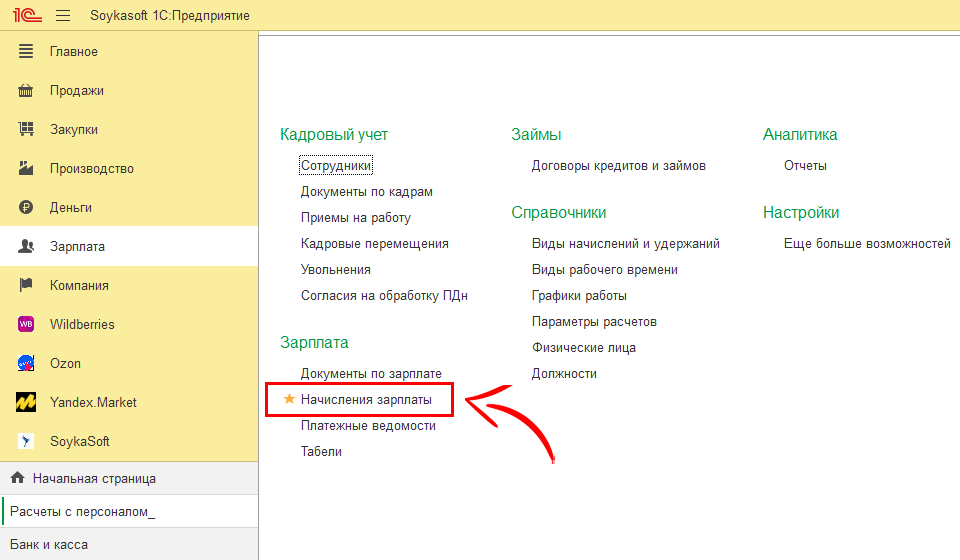The height and width of the screenshot is (560, 960).
Task: Switch to Расчеты с персоналом tab
Action: (129, 511)
